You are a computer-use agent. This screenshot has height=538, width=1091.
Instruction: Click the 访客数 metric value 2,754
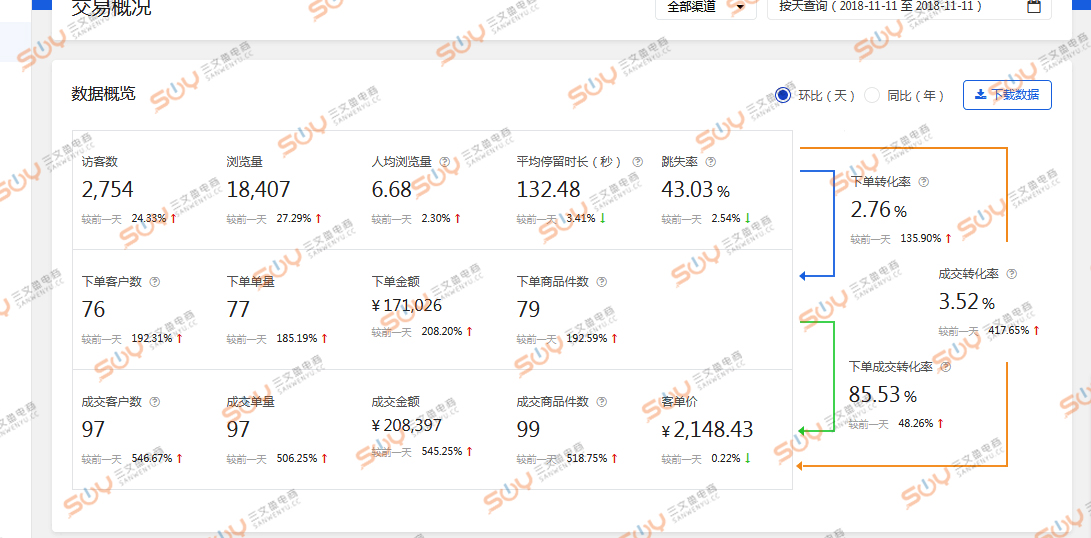coord(108,190)
